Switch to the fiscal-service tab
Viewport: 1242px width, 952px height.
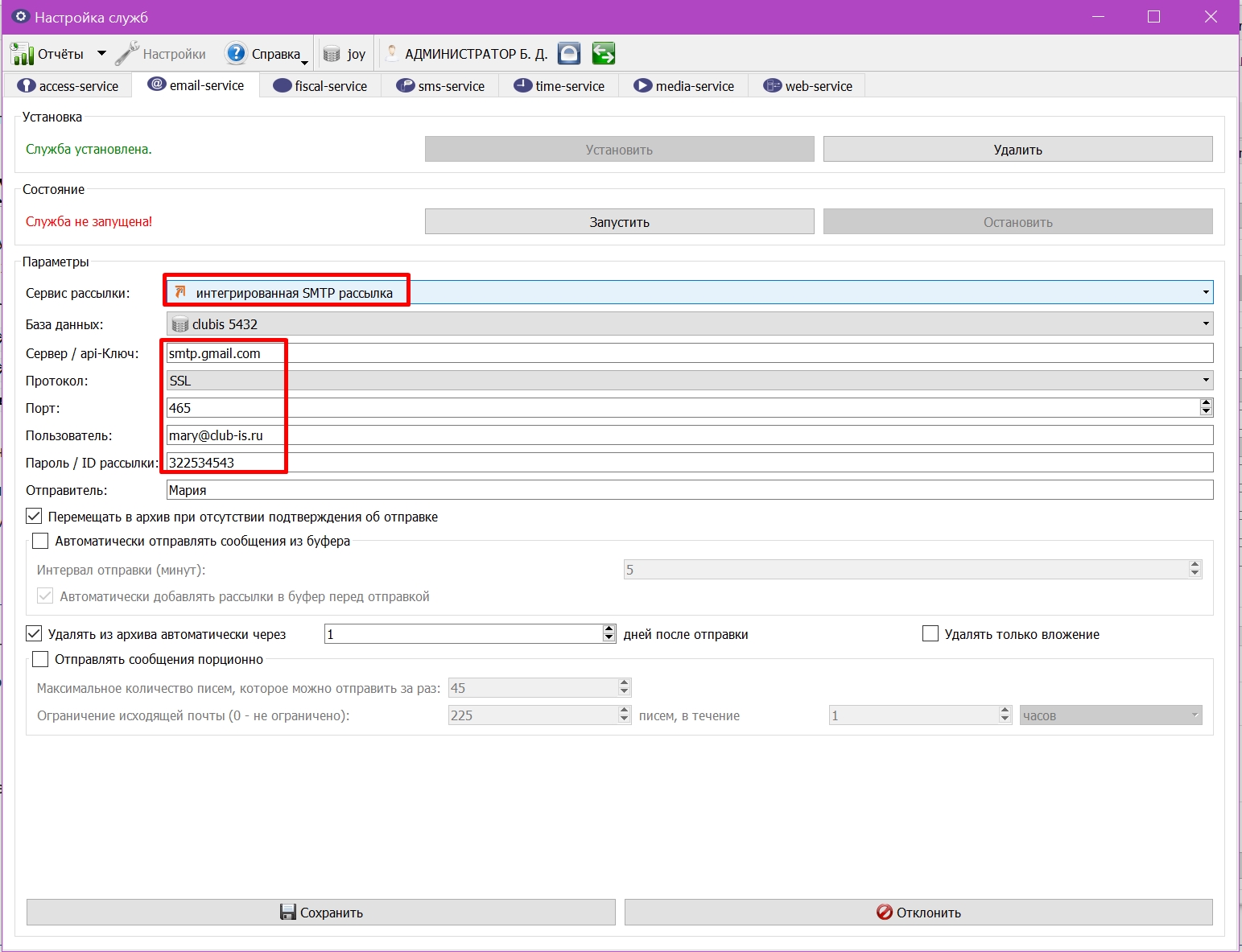click(x=320, y=86)
